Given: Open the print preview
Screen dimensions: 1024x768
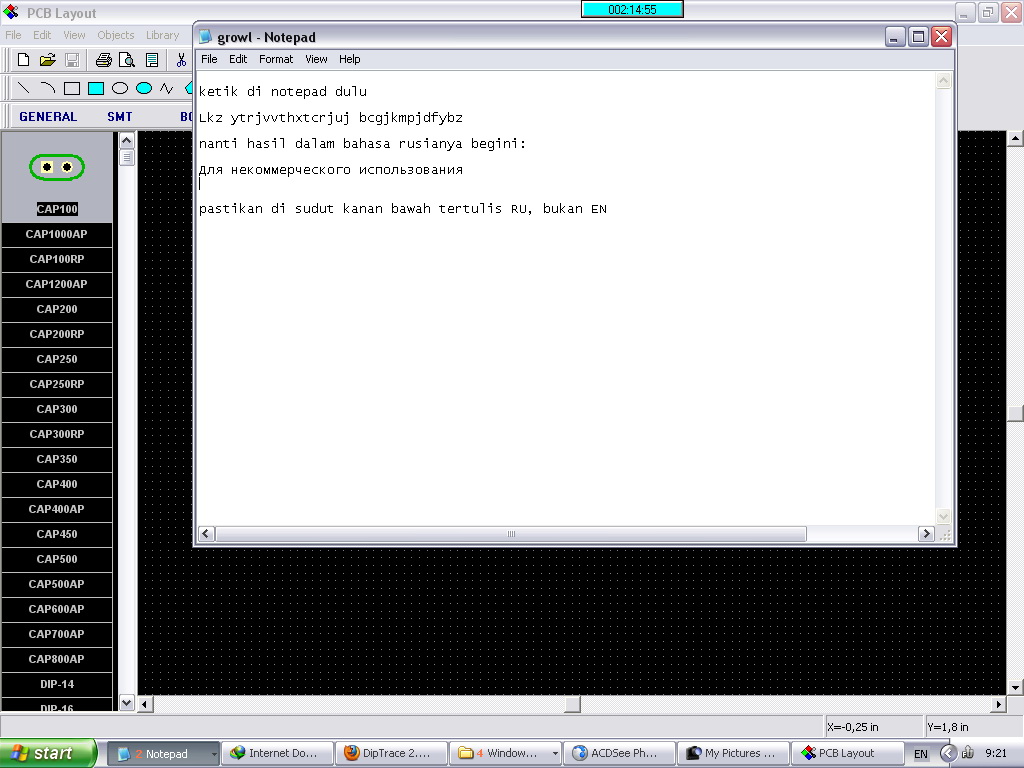Looking at the screenshot, I should [x=126, y=60].
